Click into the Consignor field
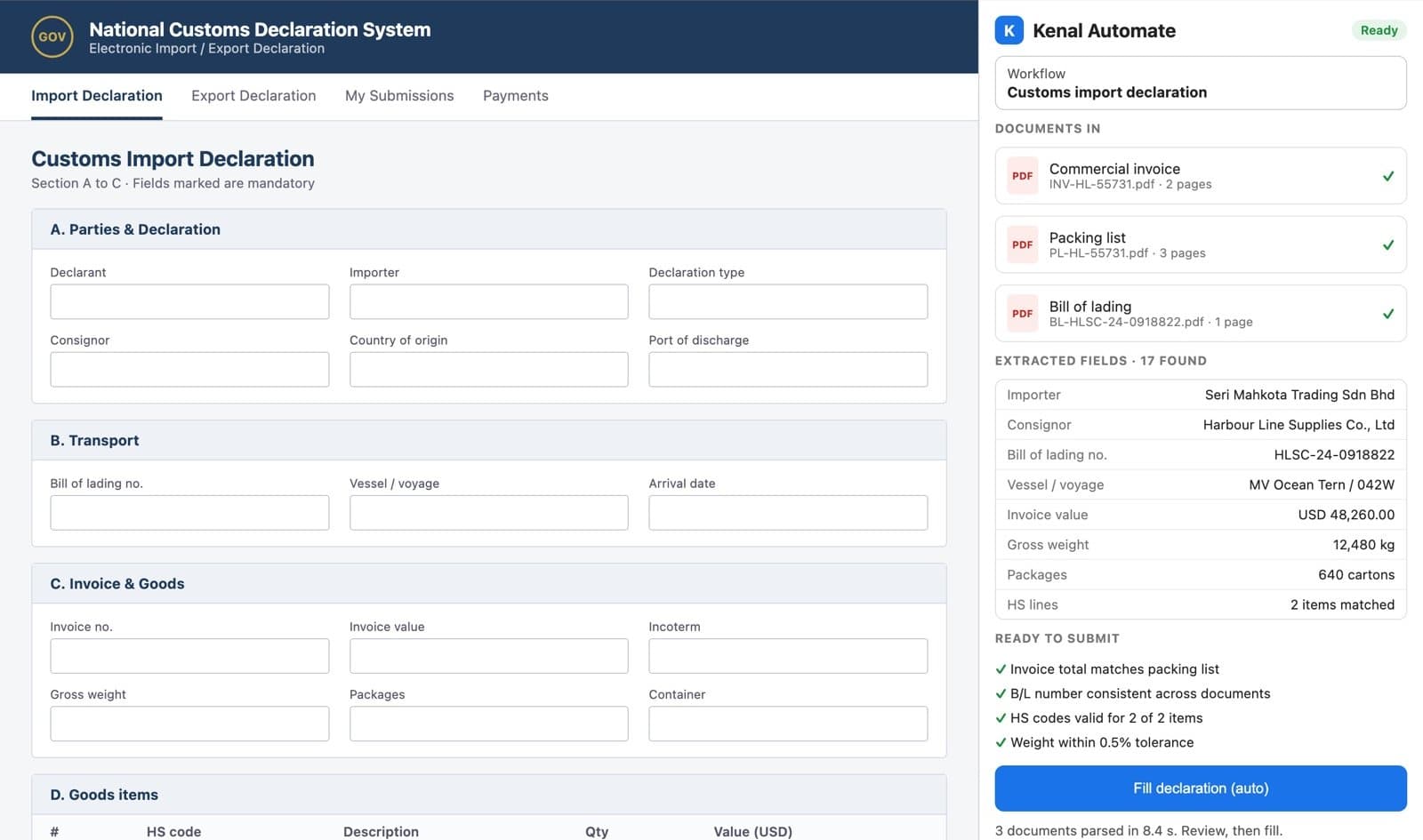1423x840 pixels. click(189, 370)
